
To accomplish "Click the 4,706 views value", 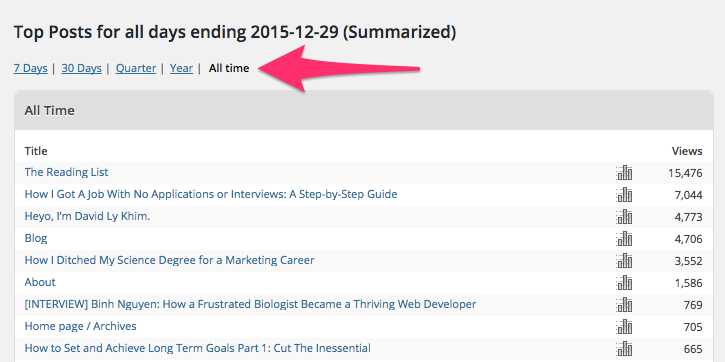I will click(x=688, y=239).
